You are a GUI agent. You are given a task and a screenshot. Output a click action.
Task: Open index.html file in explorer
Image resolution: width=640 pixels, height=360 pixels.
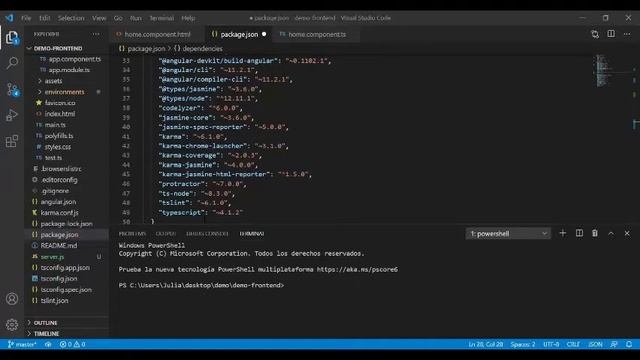tap(60, 114)
